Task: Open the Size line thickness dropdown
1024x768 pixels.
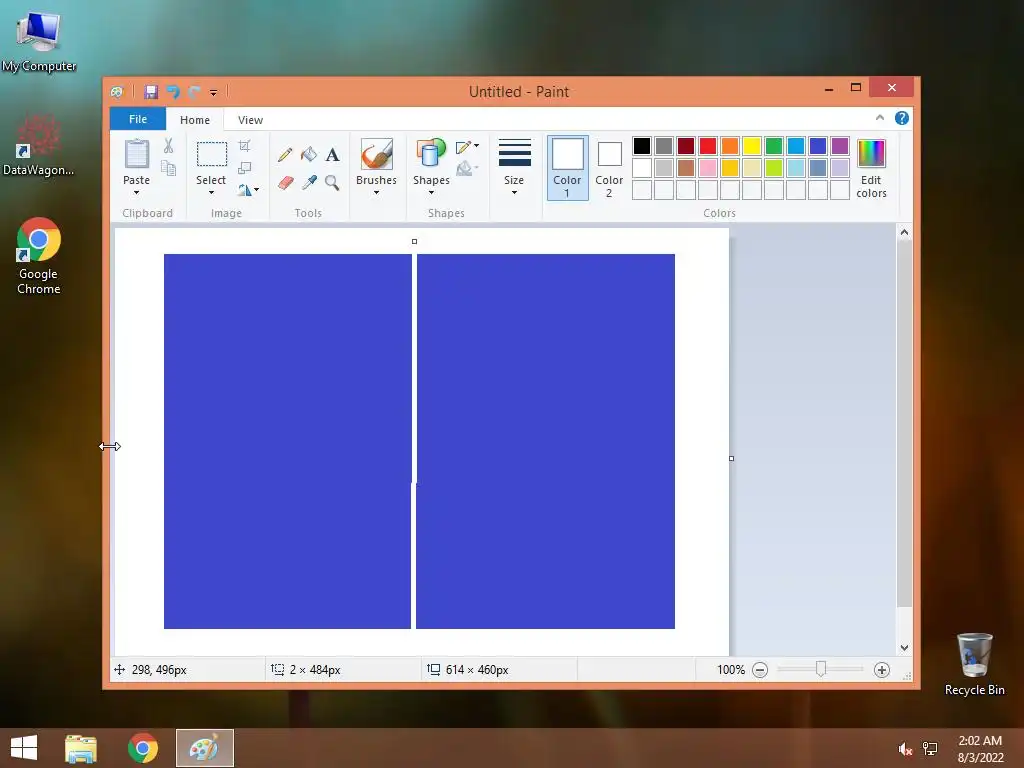Action: point(514,167)
